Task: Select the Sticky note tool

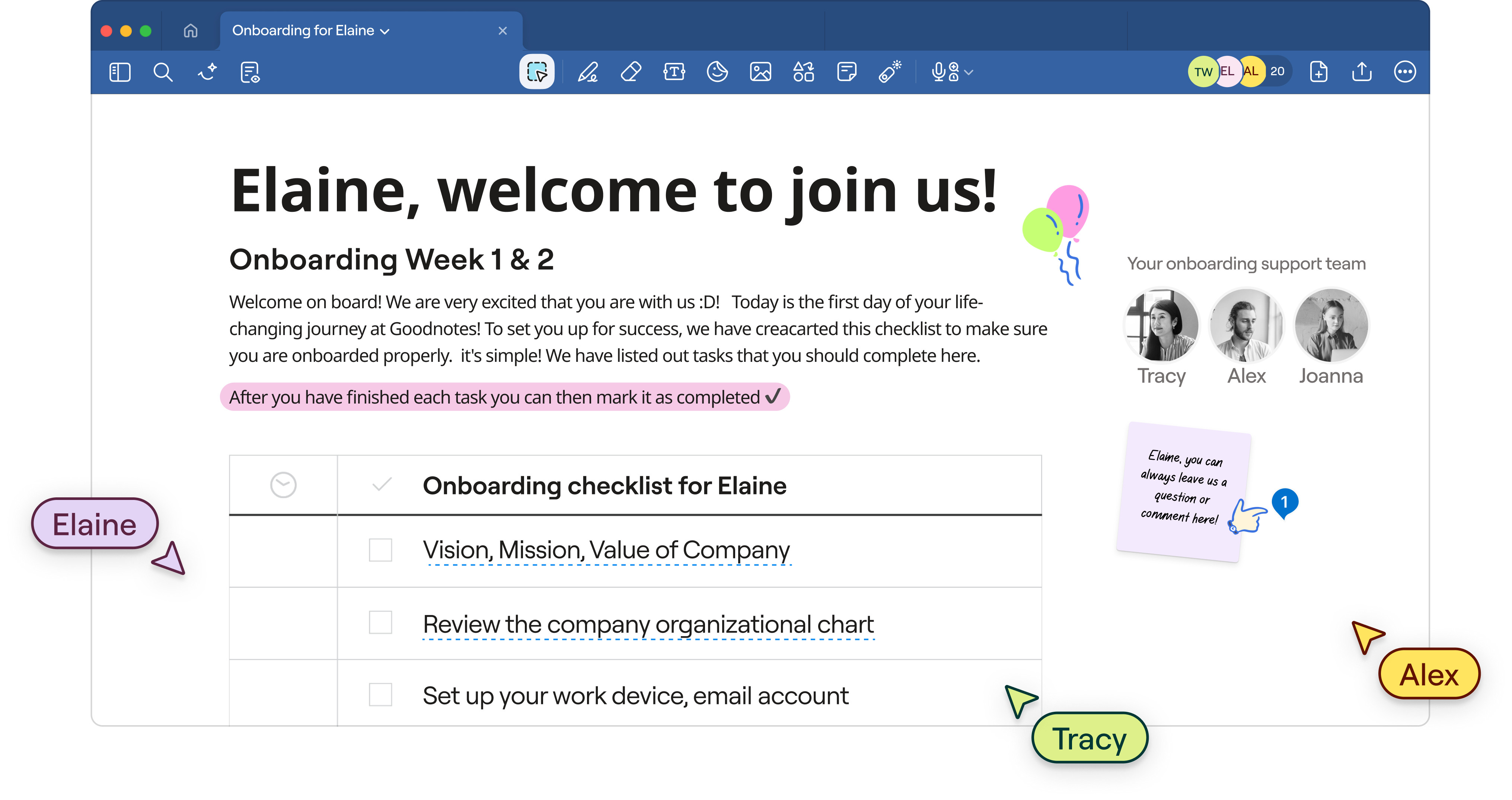Action: tap(846, 72)
